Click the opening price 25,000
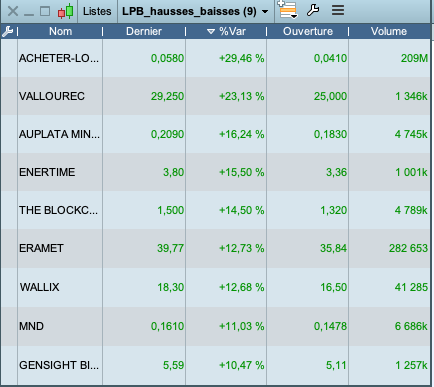Screen dimensions: 434x387 330,96
